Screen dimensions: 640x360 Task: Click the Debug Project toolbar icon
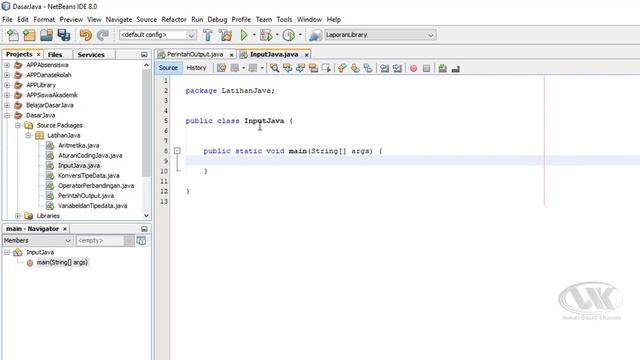pyautogui.click(x=266, y=35)
